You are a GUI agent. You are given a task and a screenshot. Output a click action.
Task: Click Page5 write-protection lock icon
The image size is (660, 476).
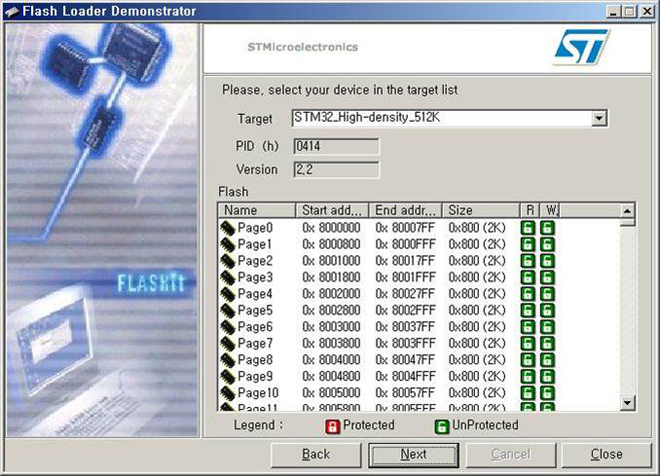pyautogui.click(x=547, y=310)
